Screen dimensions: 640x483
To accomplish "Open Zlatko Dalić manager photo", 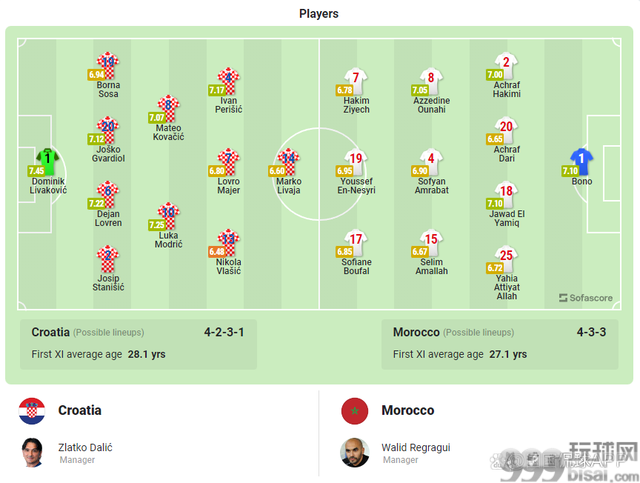I will coord(32,452).
